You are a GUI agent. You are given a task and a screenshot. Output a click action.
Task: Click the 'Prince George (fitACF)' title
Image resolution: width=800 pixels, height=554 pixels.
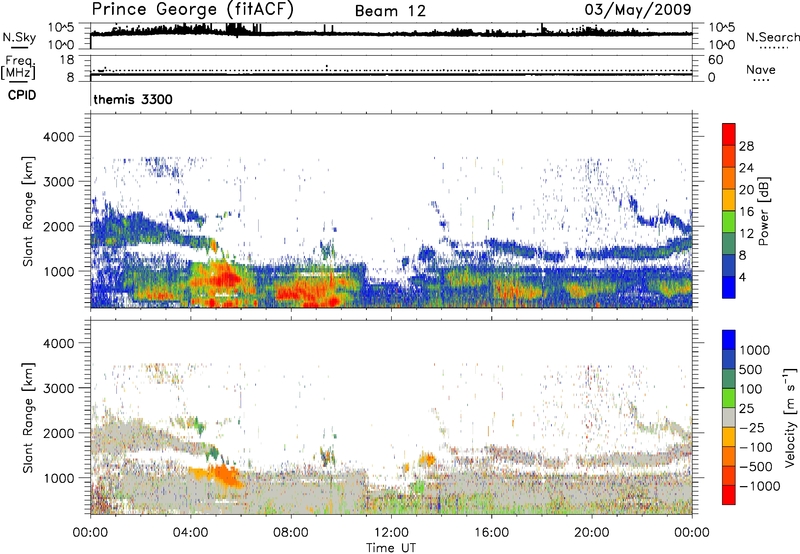(x=193, y=10)
